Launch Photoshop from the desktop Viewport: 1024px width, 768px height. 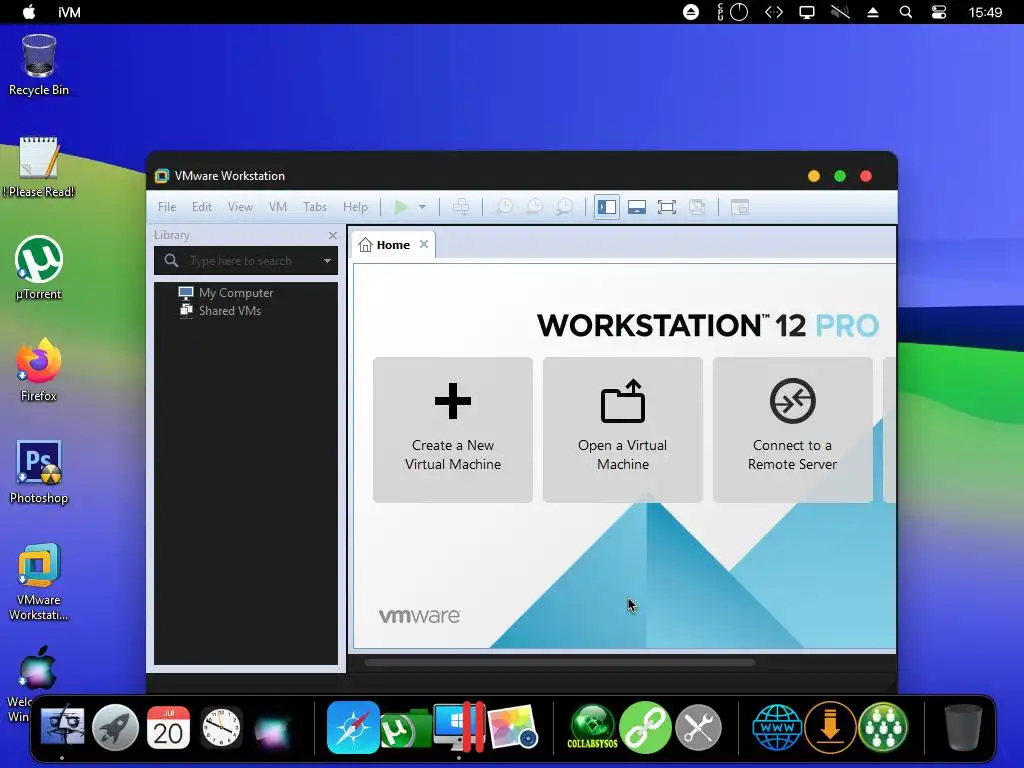(39, 472)
